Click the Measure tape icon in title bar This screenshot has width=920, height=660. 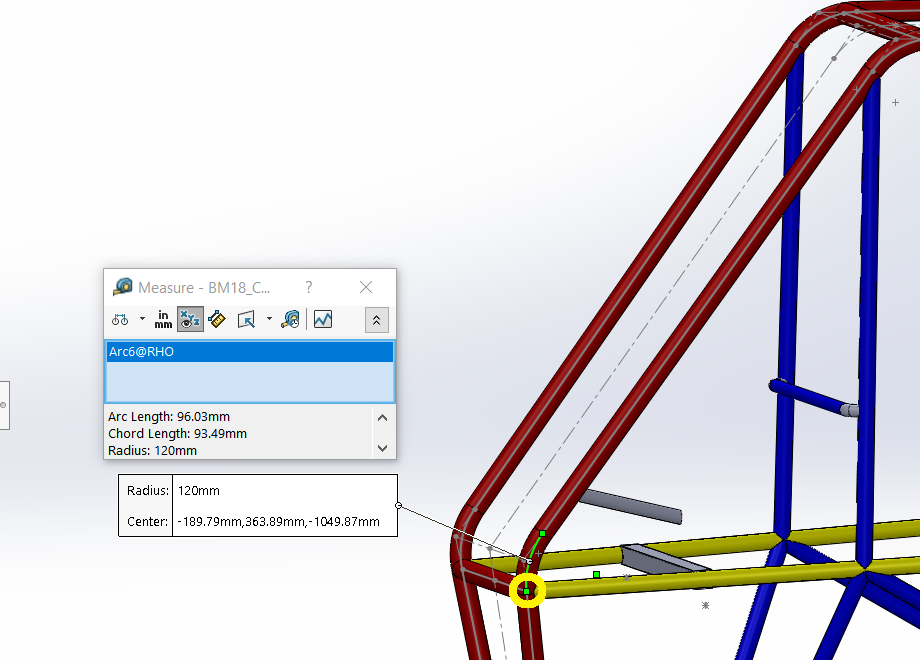[123, 287]
